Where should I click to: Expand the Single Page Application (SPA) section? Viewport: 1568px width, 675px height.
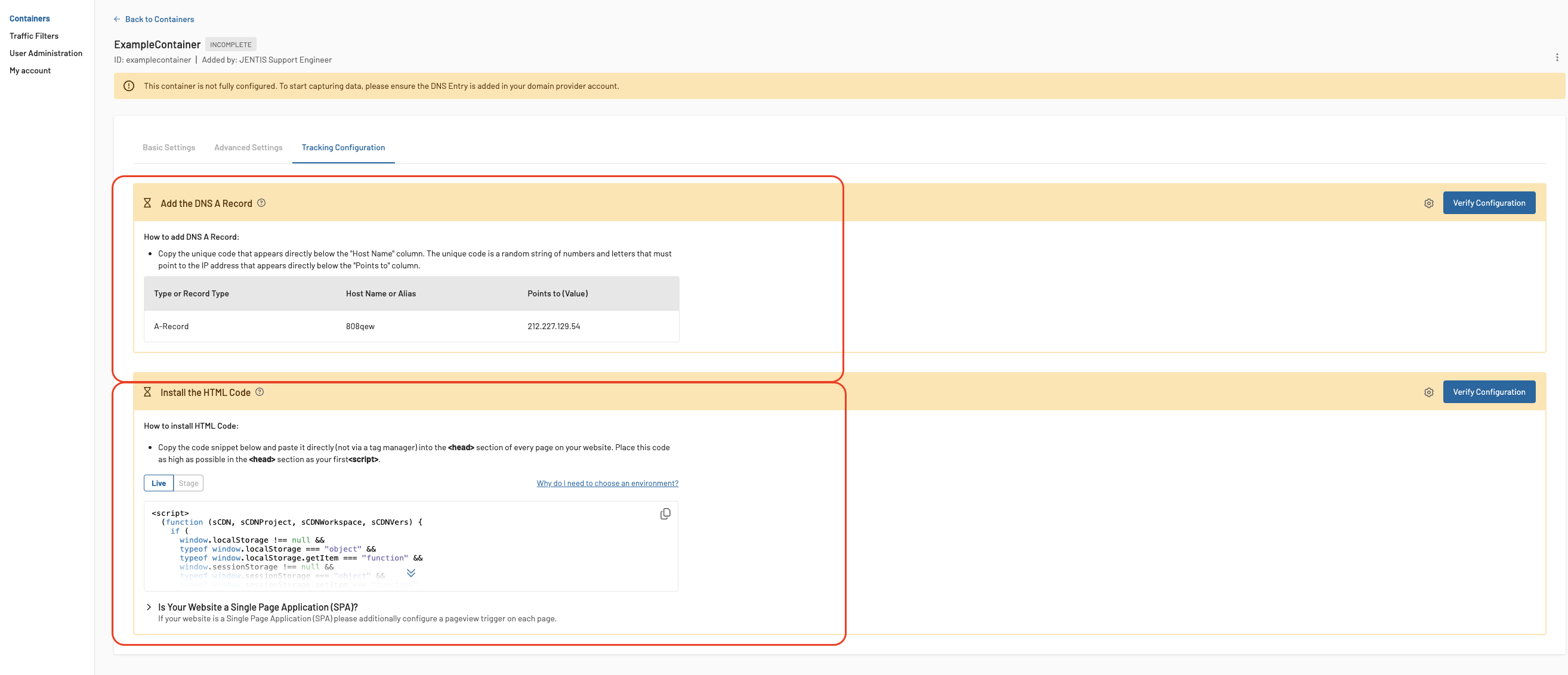click(x=149, y=607)
